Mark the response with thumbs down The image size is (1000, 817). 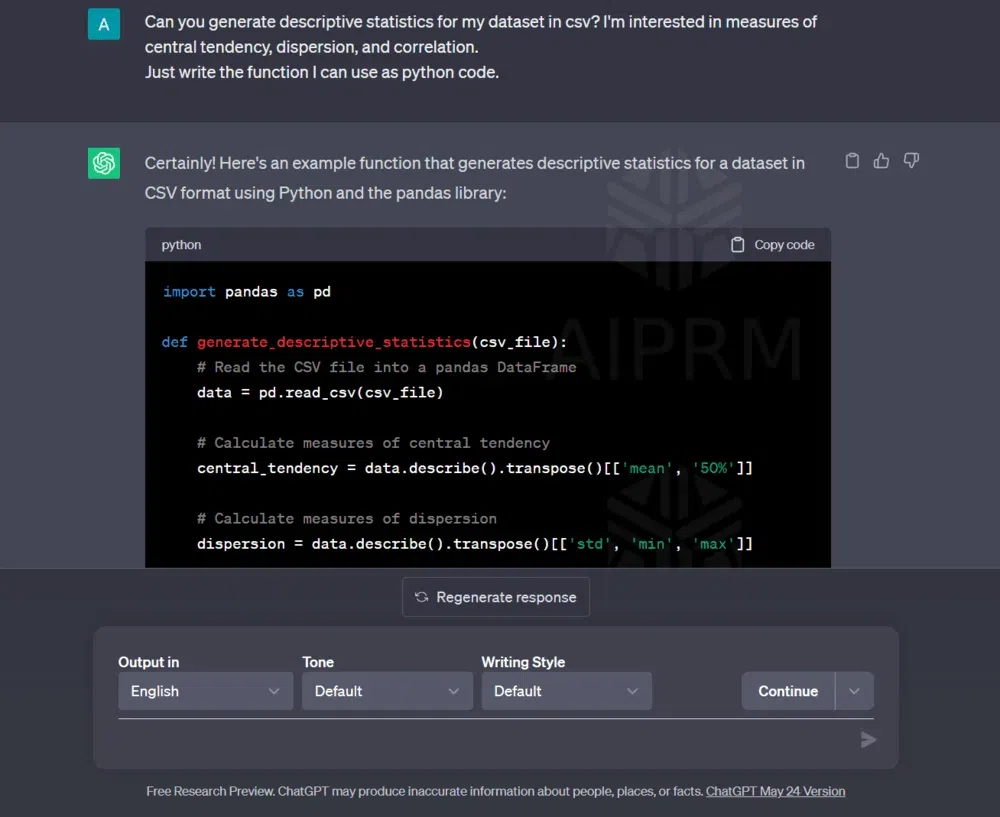point(911,161)
